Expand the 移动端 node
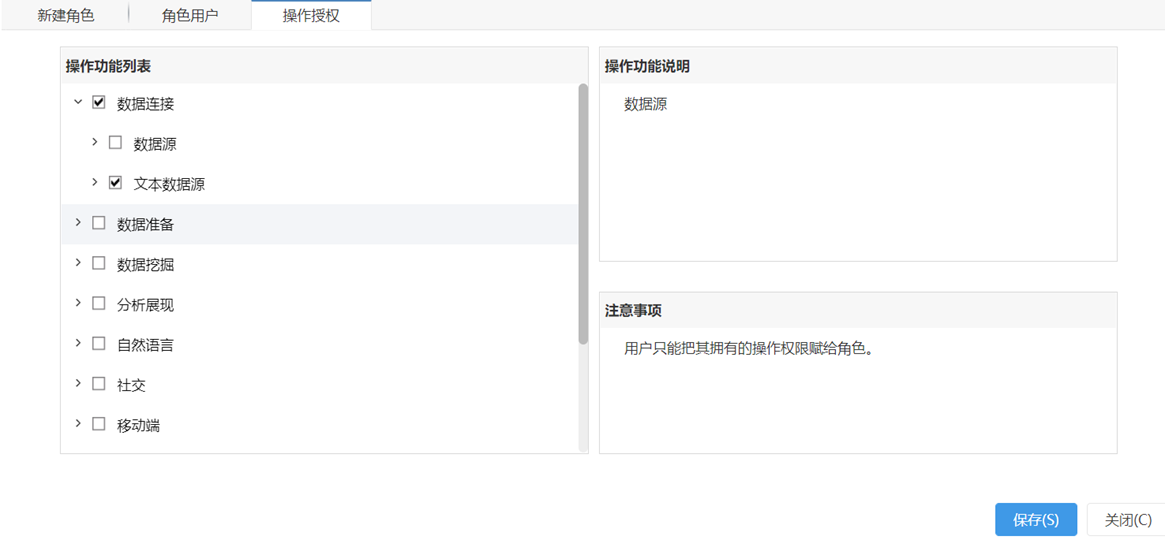This screenshot has width=1165, height=540. [x=77, y=423]
